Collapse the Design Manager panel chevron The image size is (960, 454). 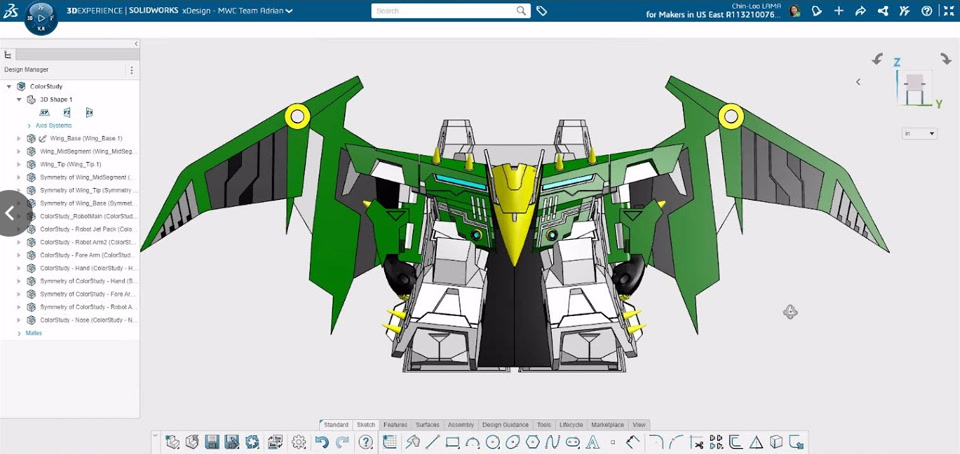coord(136,44)
